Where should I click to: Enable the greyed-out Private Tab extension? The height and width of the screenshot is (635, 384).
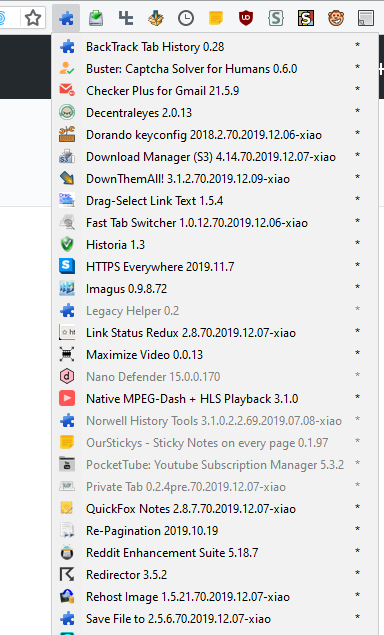pos(215,486)
